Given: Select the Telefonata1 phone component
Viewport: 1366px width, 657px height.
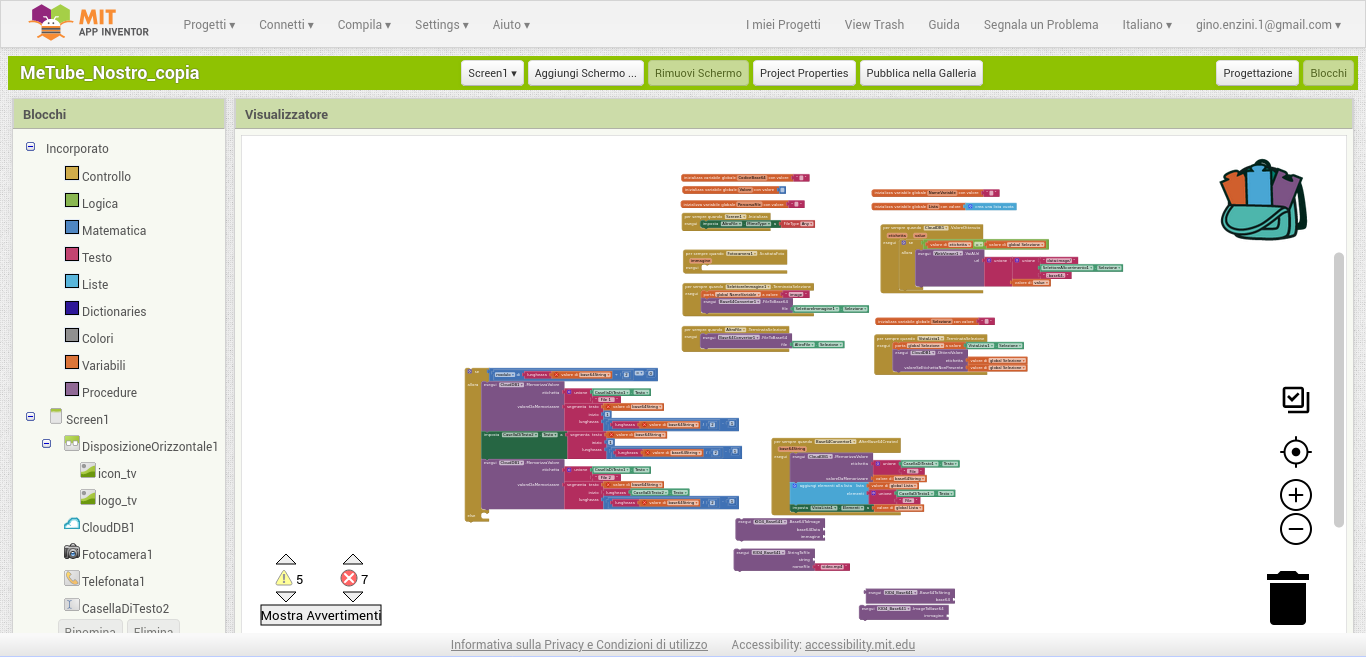Looking at the screenshot, I should coord(72,580).
